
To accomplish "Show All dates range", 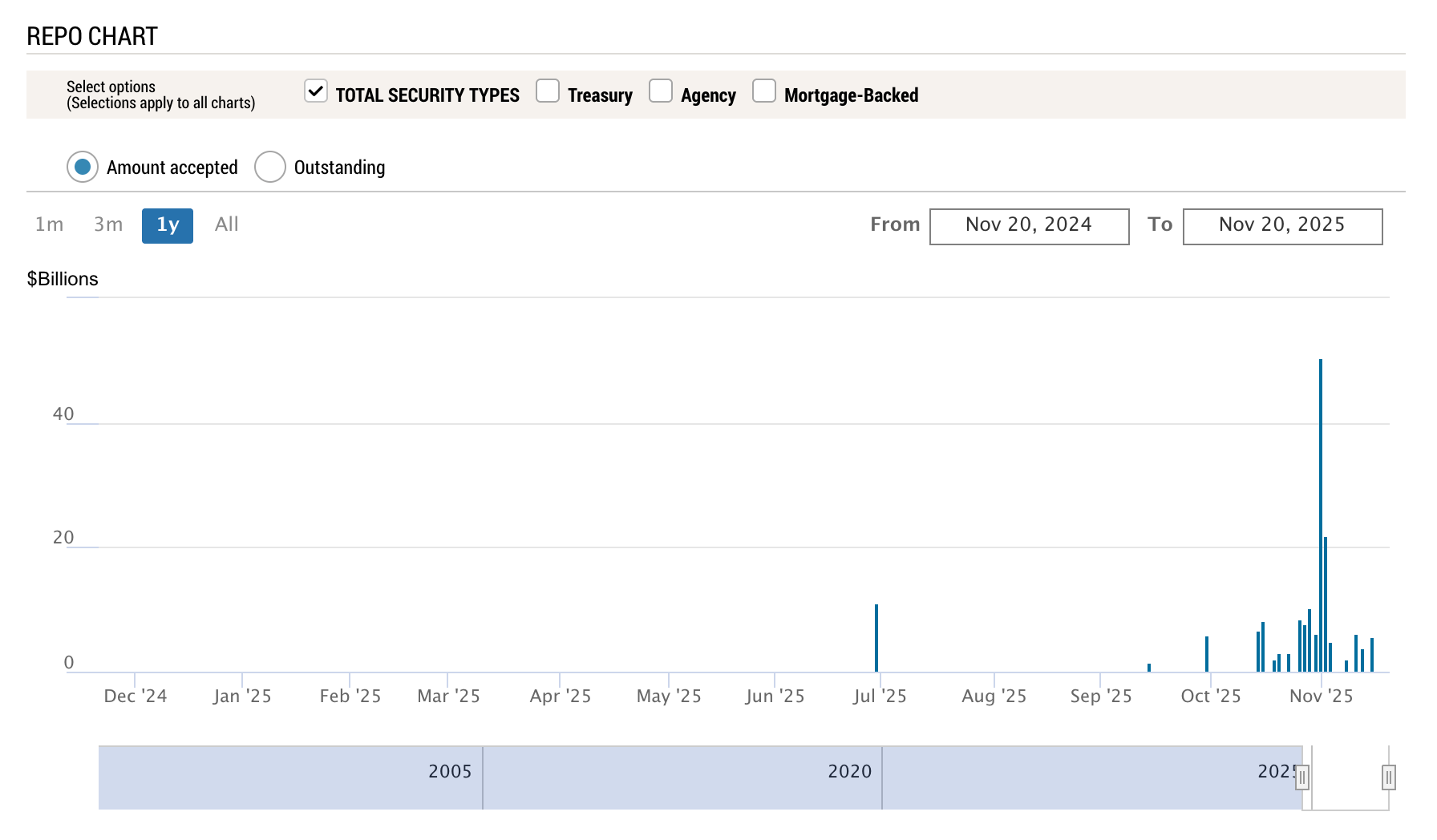I will [227, 224].
